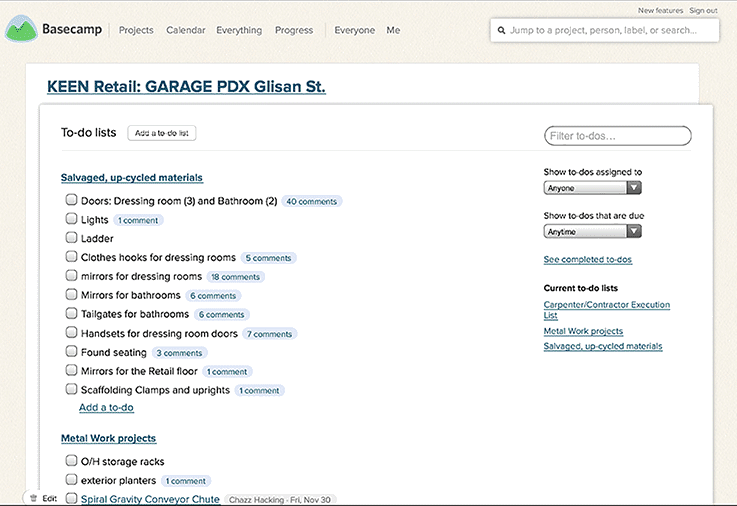Open the assigned-to Anyone dropdown
Screen dimensions: 737x506
click(592, 188)
